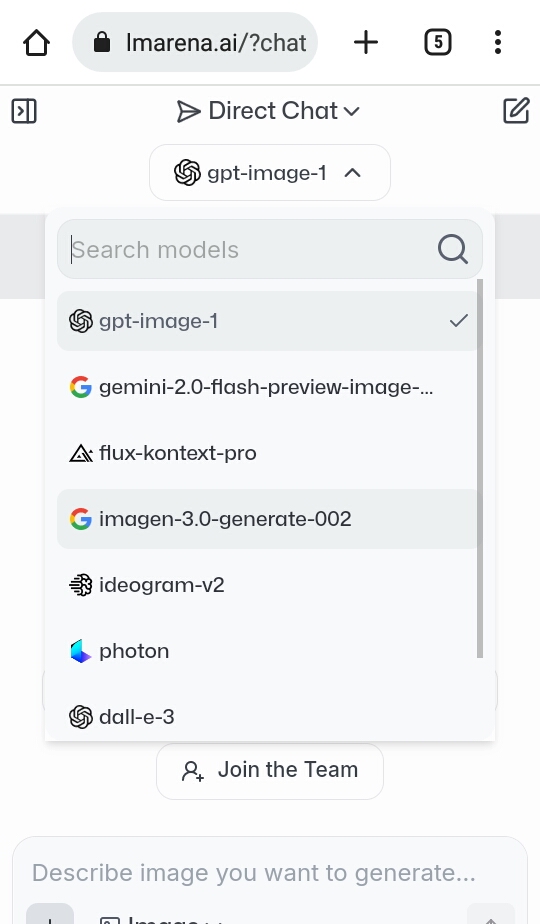Open the browser home page icon

pyautogui.click(x=37, y=42)
